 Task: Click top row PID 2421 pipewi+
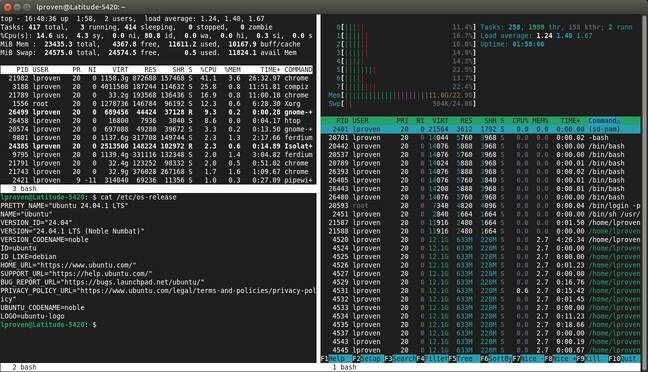pos(157,180)
